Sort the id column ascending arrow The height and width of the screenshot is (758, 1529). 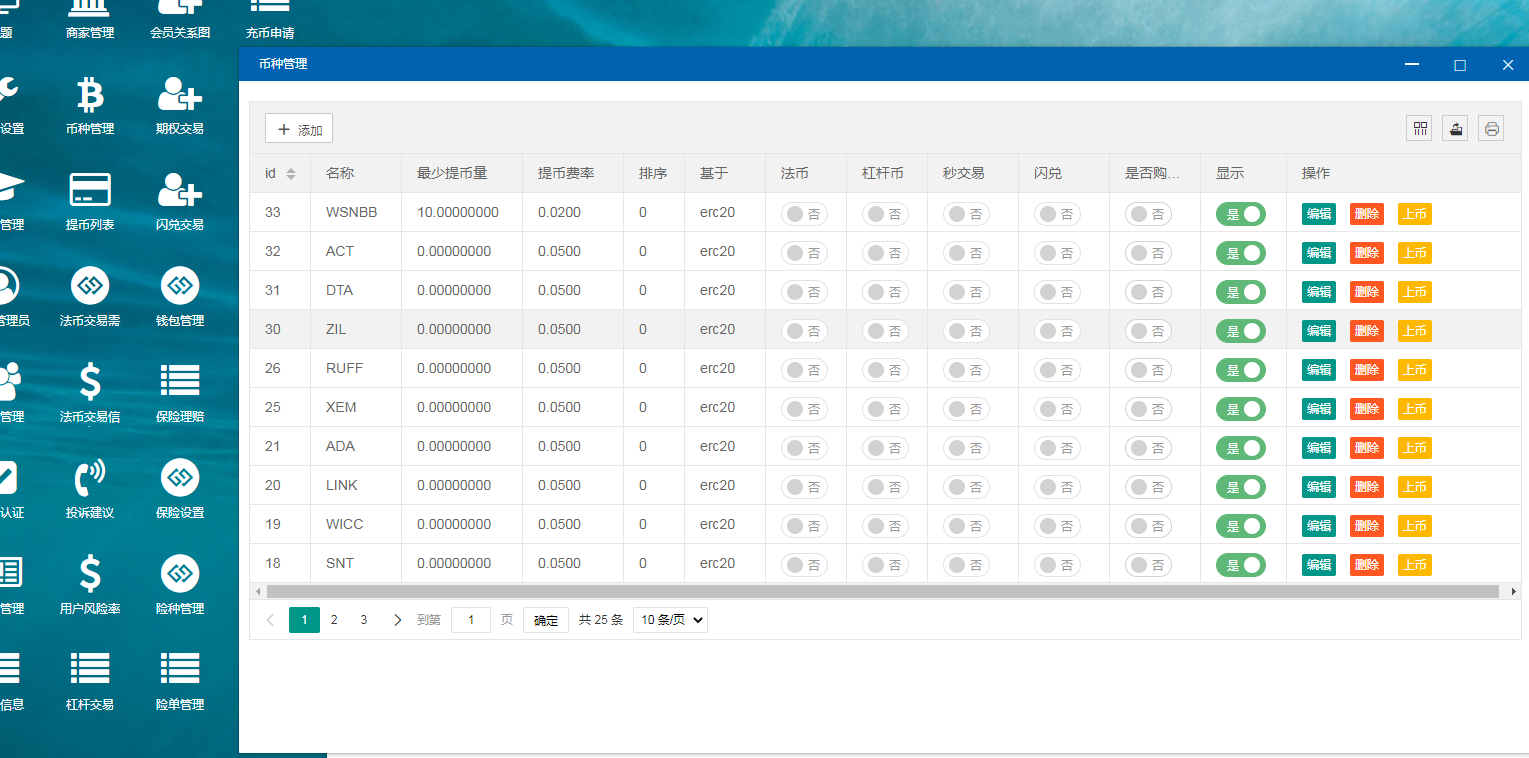[291, 169]
